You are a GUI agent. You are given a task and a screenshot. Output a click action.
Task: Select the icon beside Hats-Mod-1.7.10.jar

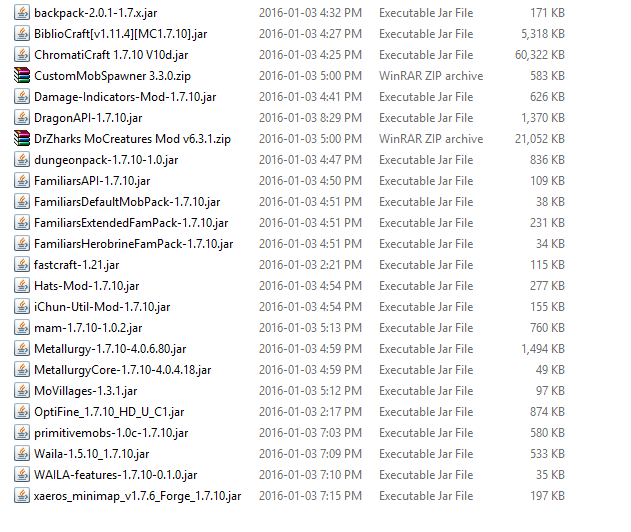[22, 286]
